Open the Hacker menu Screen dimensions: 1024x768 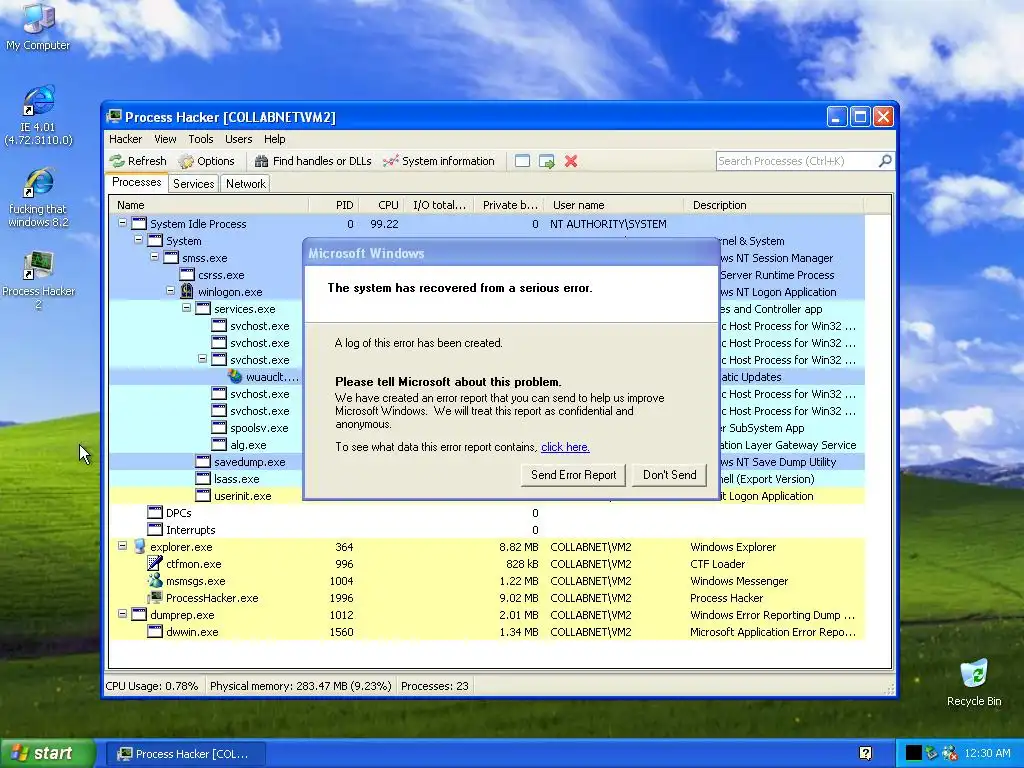tap(125, 139)
